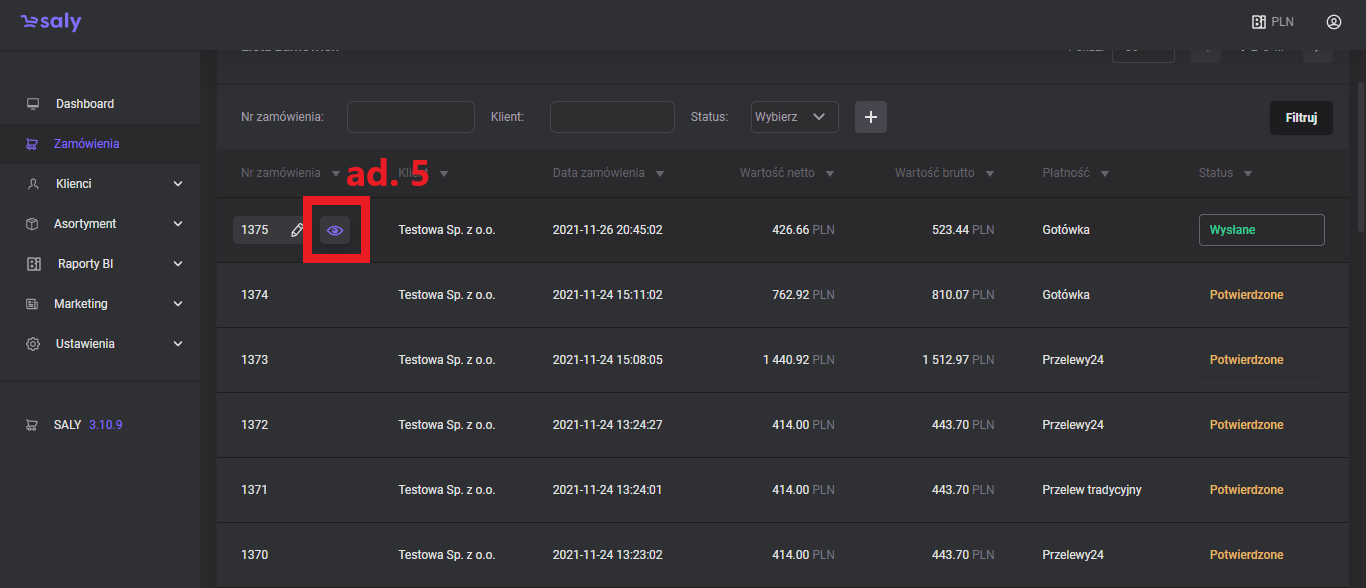Click the SALY 3.10.9 cart icon
The height and width of the screenshot is (588, 1366).
coord(33,424)
